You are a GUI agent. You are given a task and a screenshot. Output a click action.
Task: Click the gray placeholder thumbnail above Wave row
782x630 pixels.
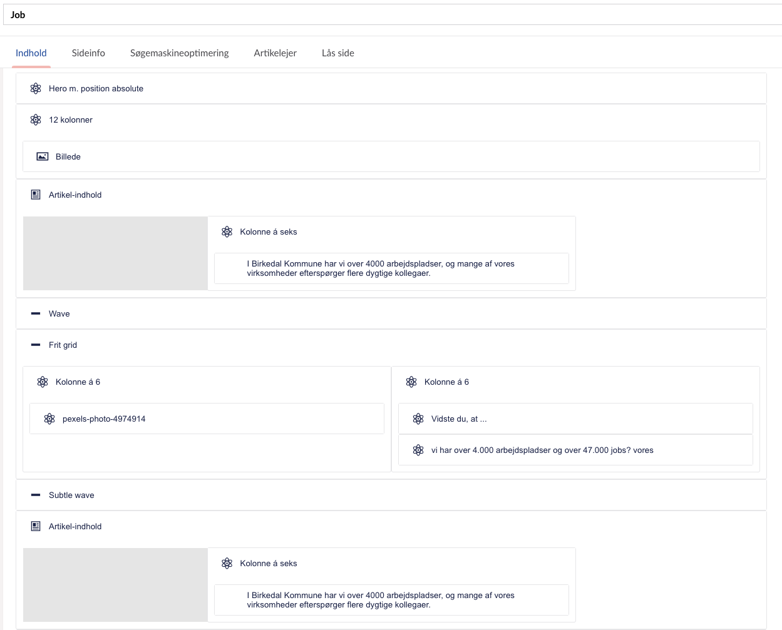click(115, 253)
